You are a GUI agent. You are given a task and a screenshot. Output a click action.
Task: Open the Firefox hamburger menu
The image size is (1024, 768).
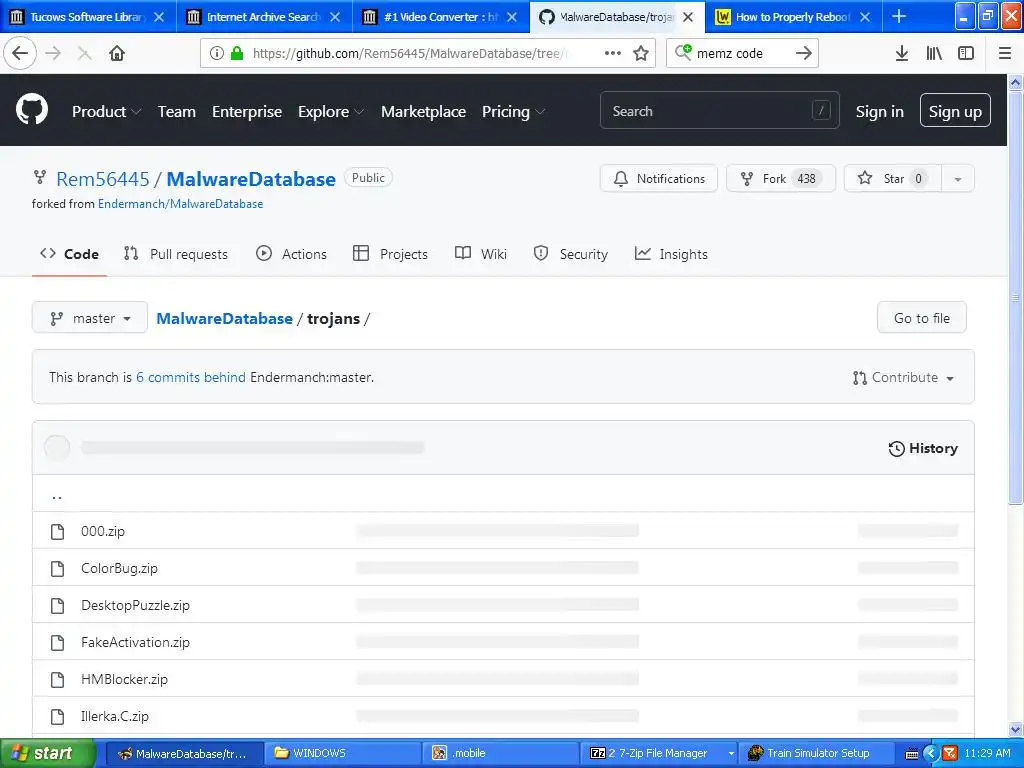click(1004, 53)
